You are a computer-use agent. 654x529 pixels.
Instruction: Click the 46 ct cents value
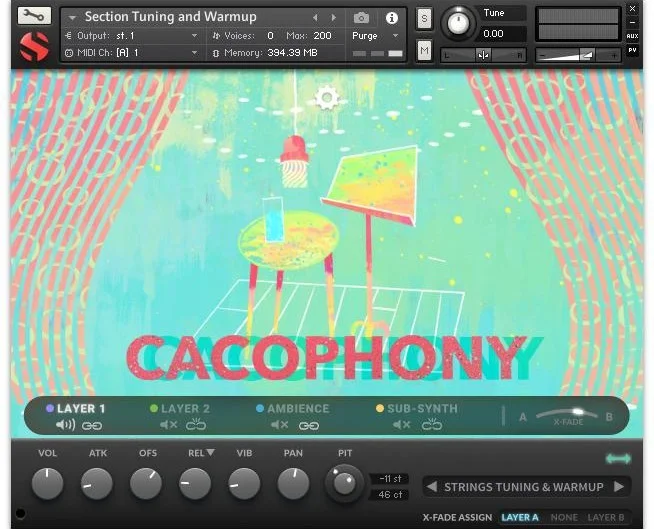point(390,495)
